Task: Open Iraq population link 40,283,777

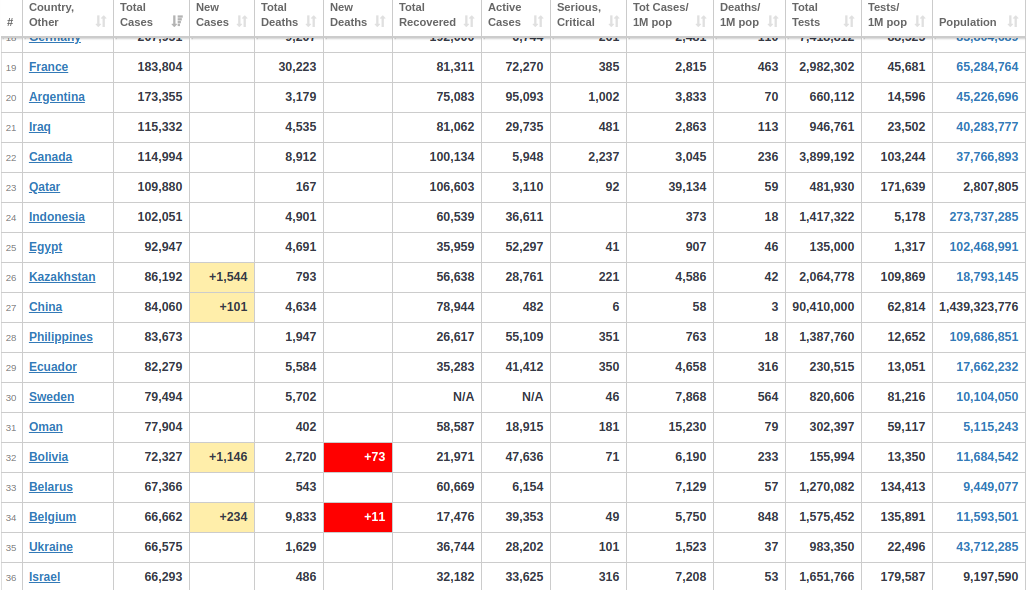Action: [x=987, y=127]
